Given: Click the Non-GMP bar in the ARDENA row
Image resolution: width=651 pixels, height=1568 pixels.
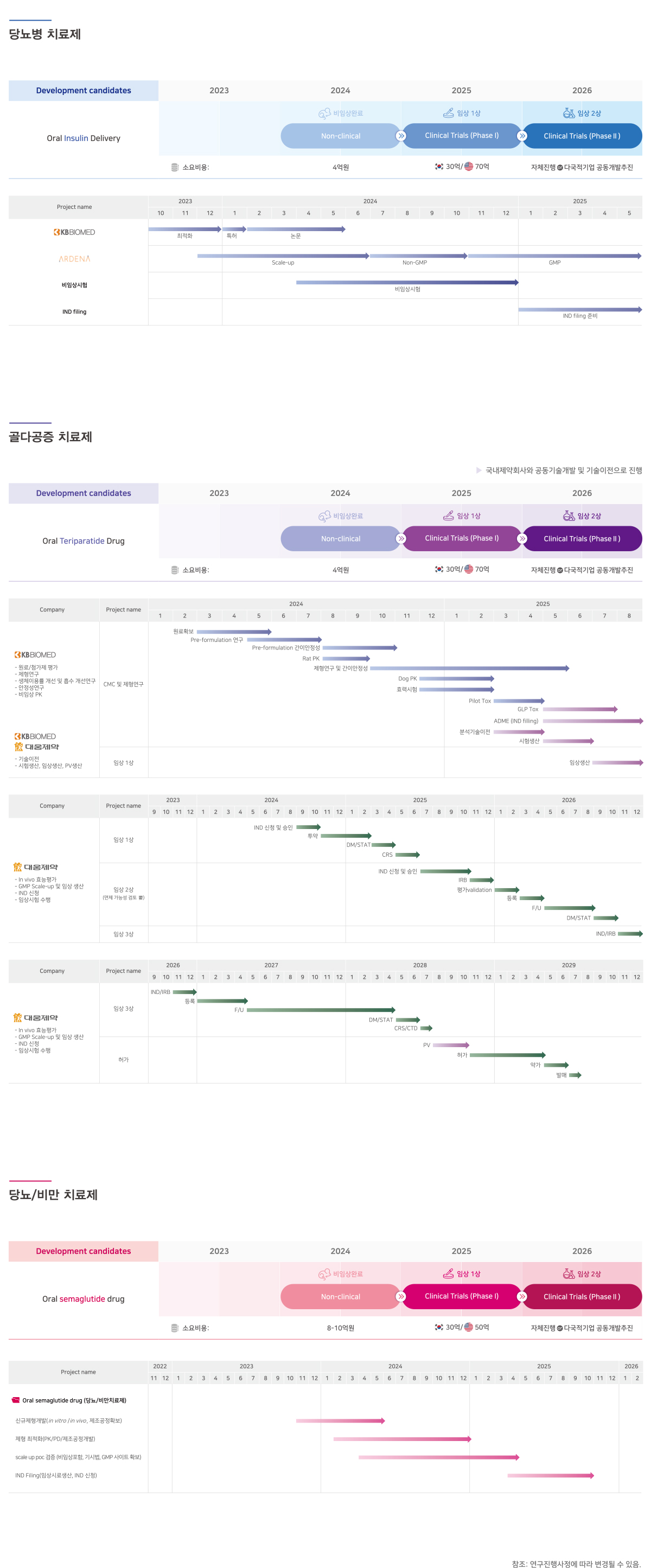Looking at the screenshot, I should [x=419, y=256].
